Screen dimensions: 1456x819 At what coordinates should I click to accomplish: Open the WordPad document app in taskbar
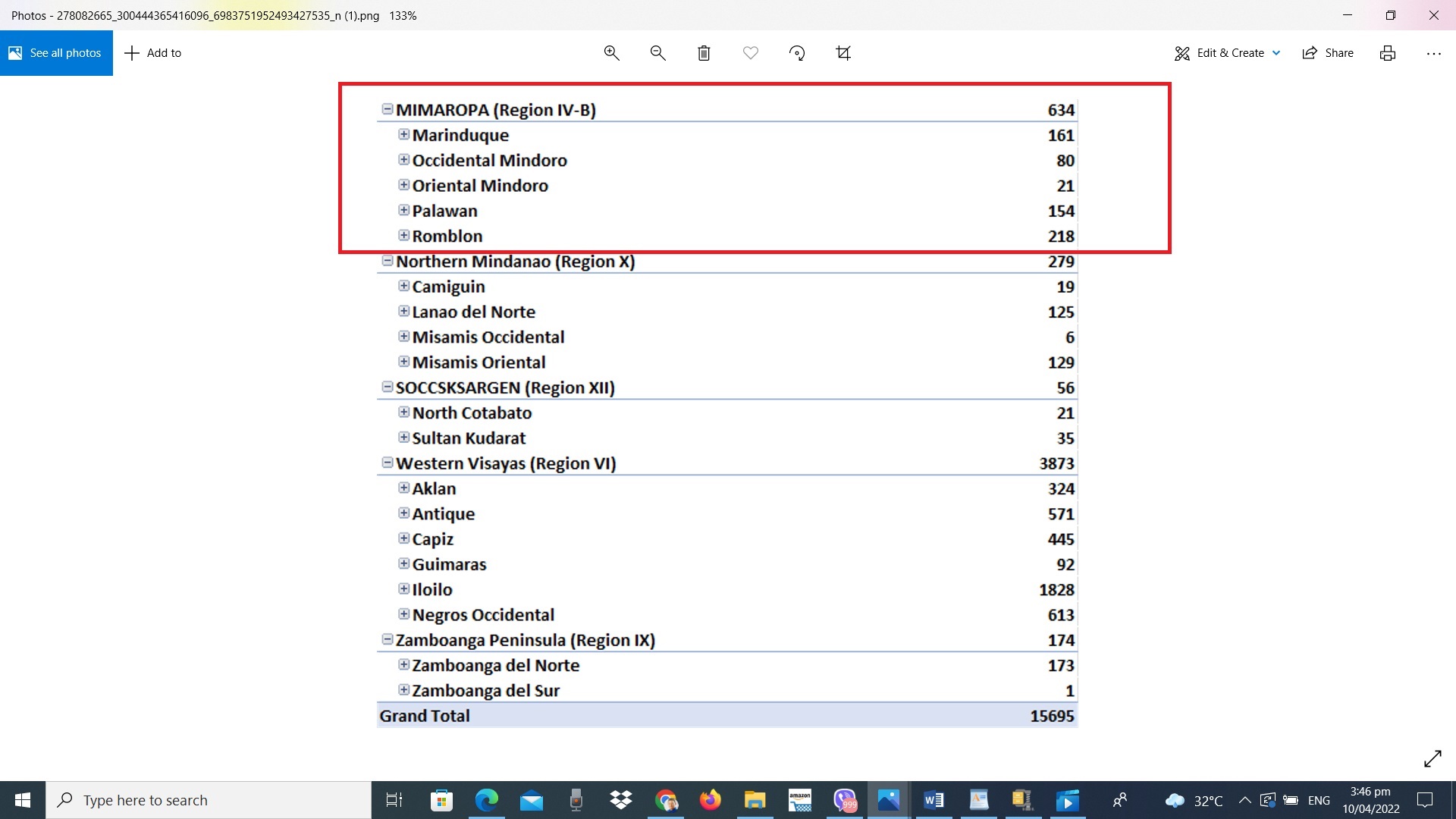click(x=978, y=800)
